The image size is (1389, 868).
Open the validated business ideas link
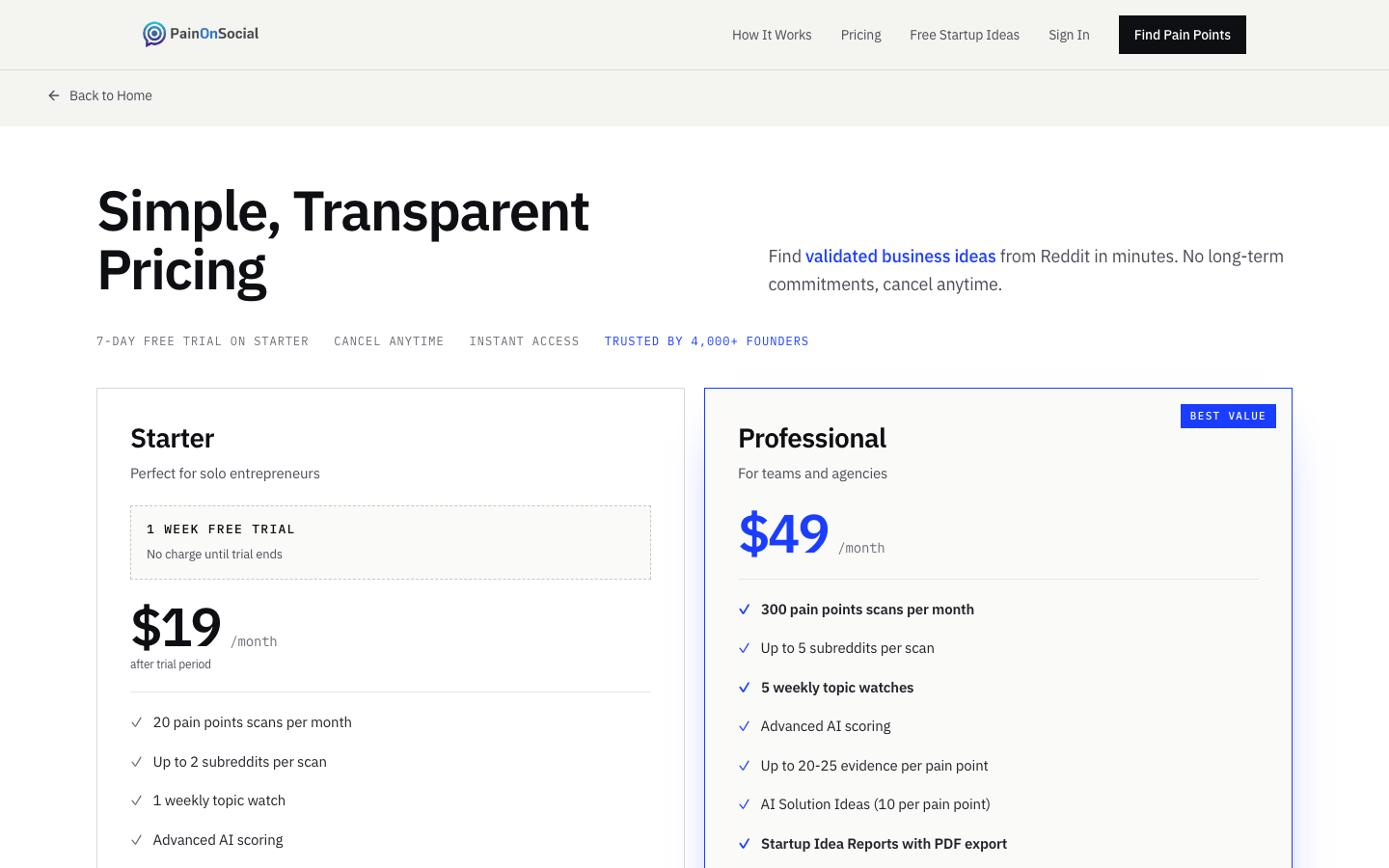(x=901, y=257)
